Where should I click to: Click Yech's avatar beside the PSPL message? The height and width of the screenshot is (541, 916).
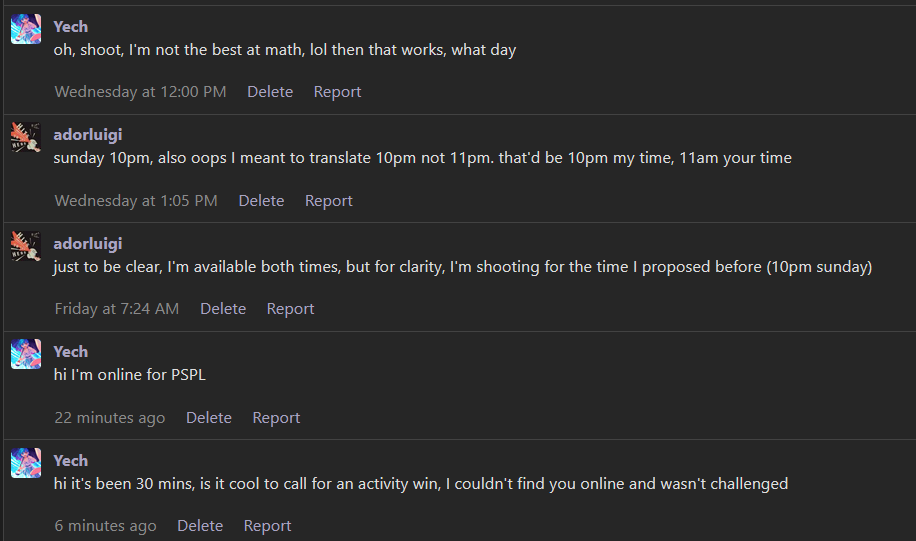click(26, 354)
